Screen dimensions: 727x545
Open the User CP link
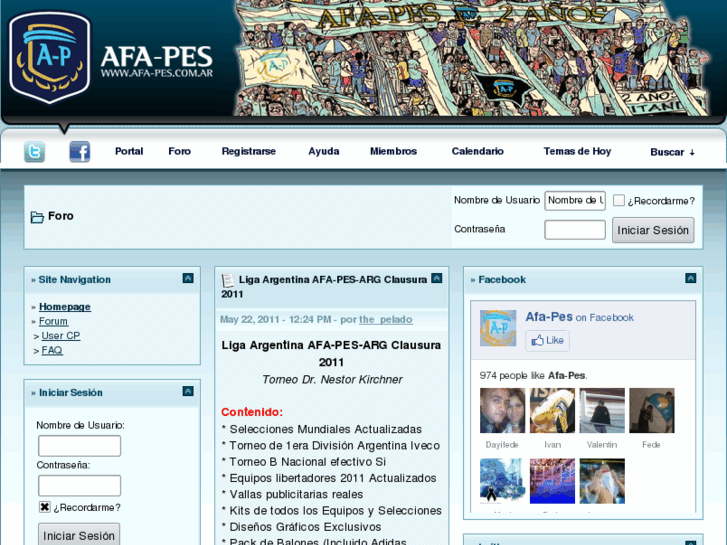pos(61,335)
